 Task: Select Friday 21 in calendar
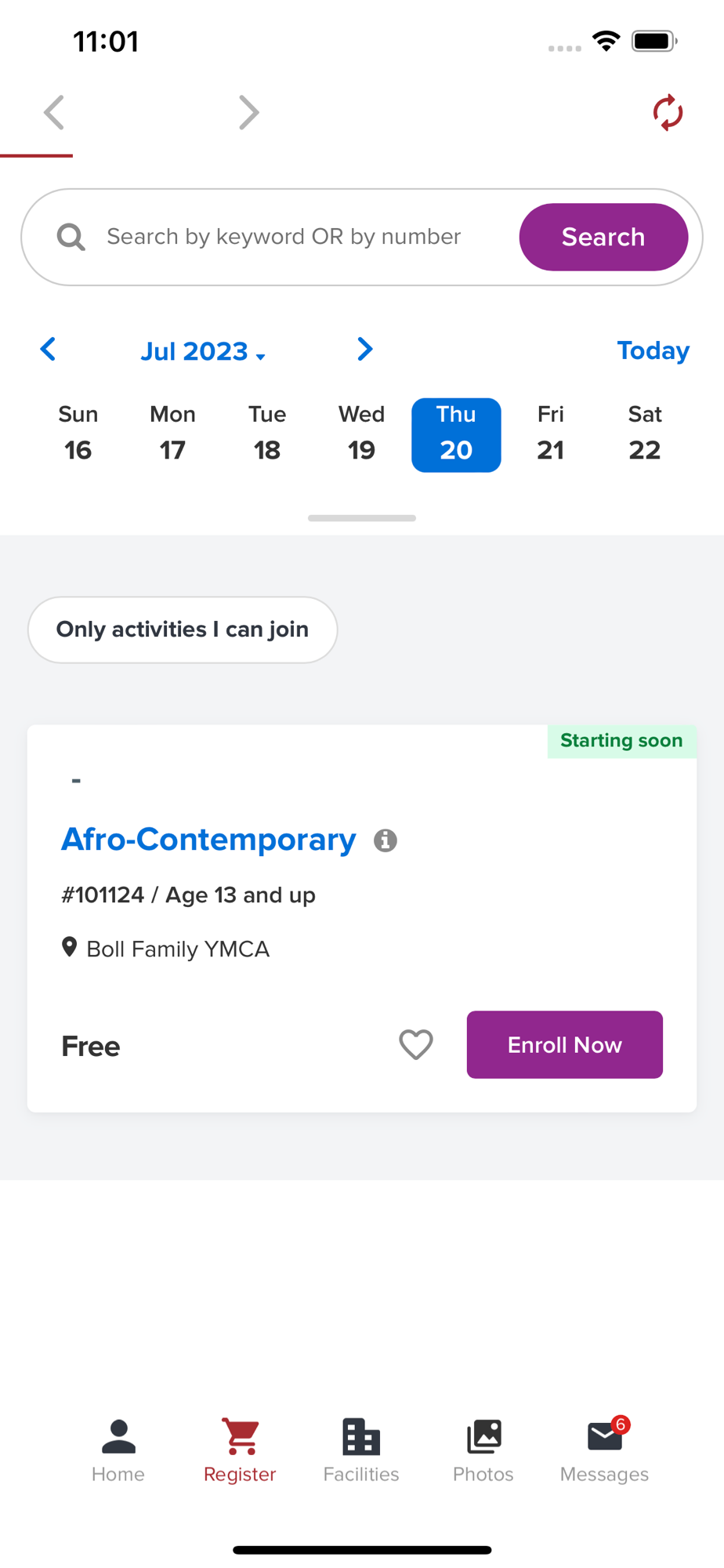click(550, 434)
